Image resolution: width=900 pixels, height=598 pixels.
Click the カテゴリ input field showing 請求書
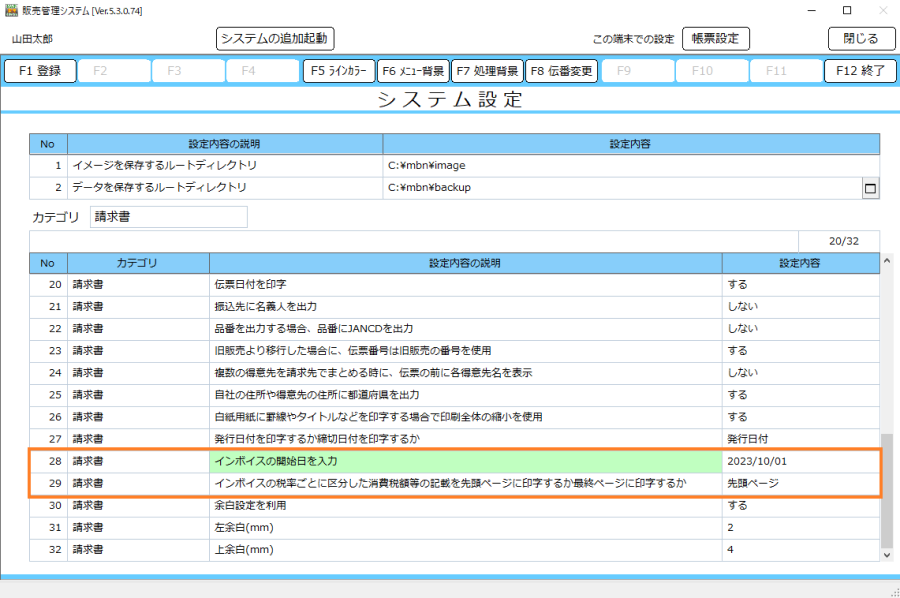(169, 217)
